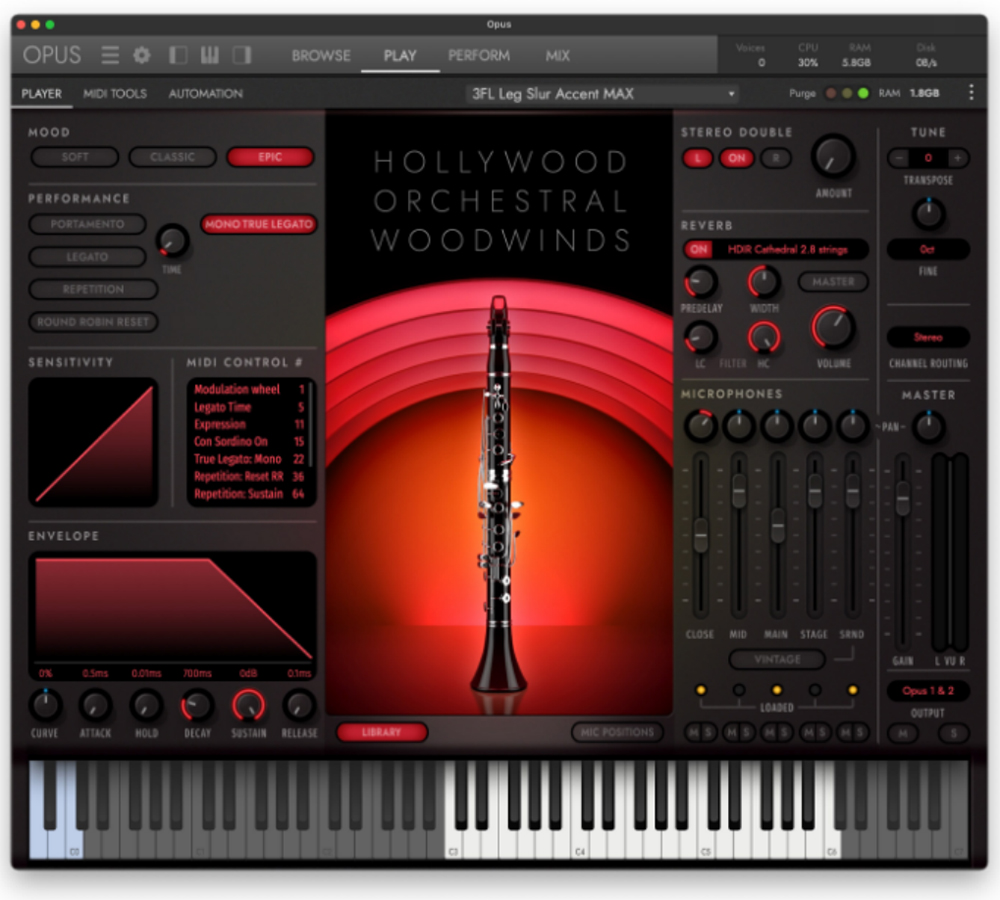Click the Fine tune knob
The image size is (1000, 900).
point(928,214)
